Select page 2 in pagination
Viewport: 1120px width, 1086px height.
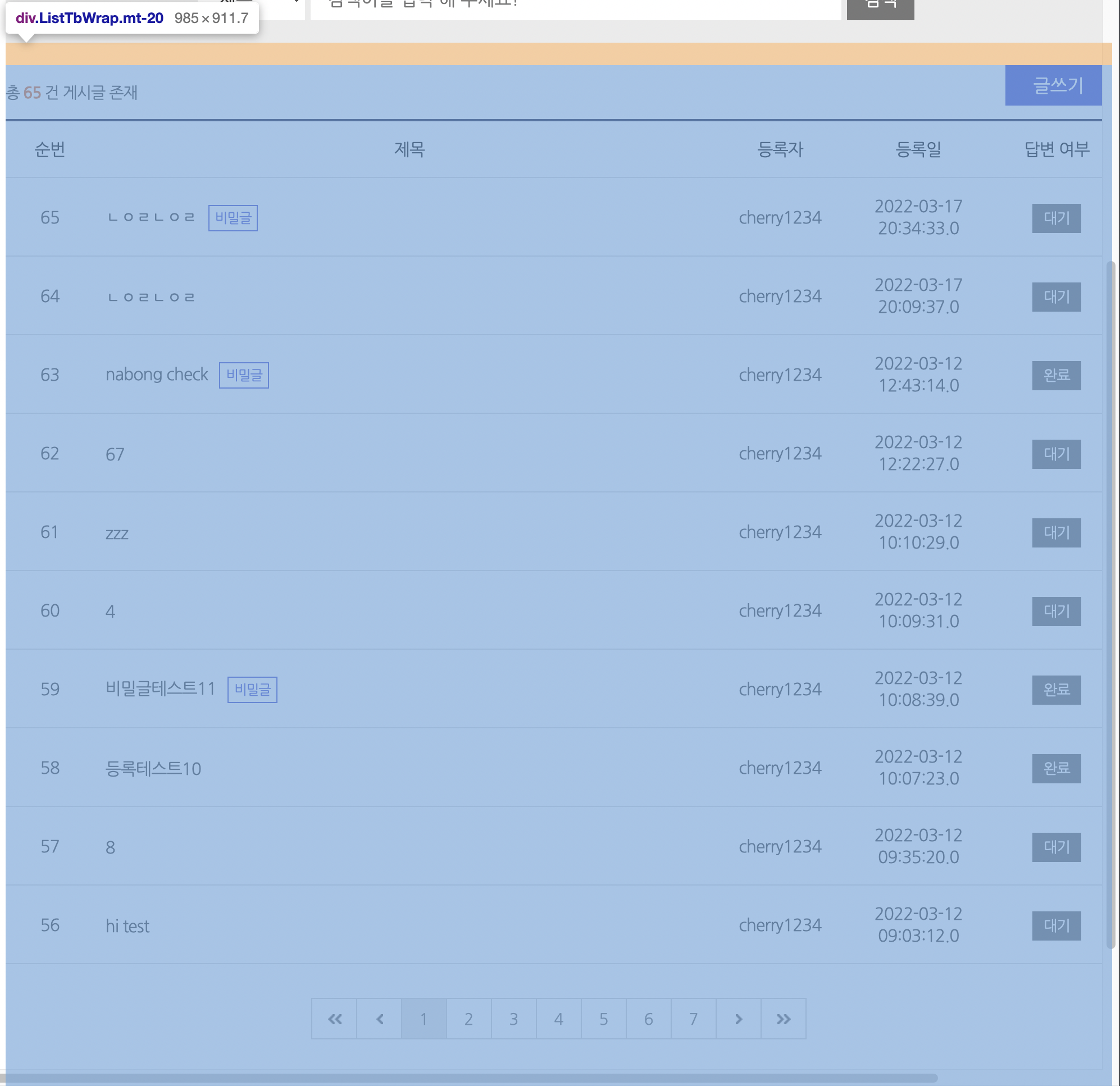pyautogui.click(x=468, y=1019)
